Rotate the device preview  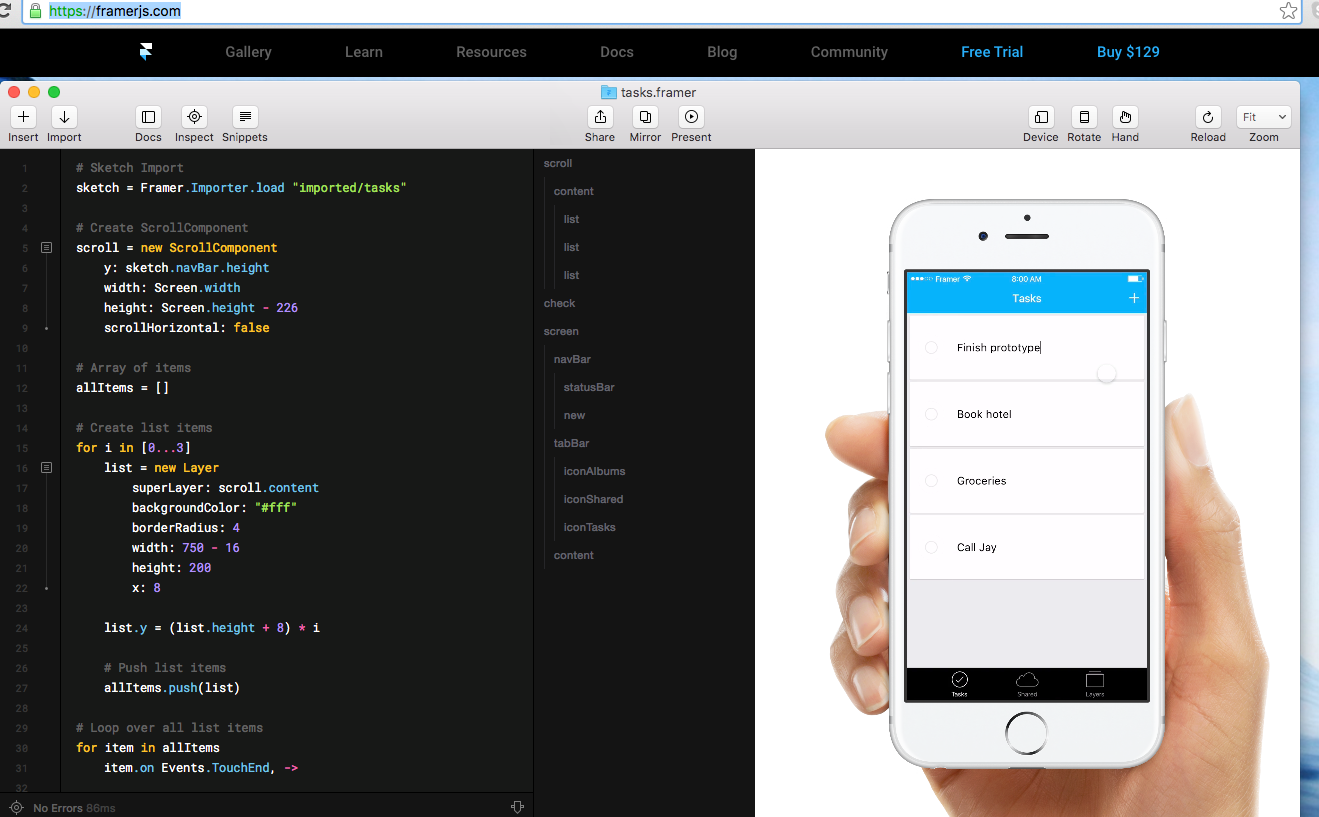[x=1084, y=117]
